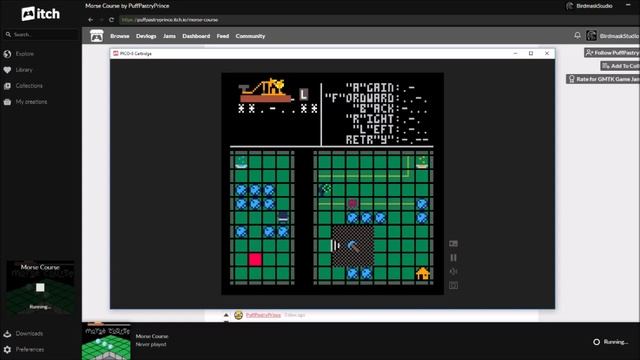Upvote the PuffPastryPrince comment
Viewport: 640px width, 360px height.
coord(226,314)
